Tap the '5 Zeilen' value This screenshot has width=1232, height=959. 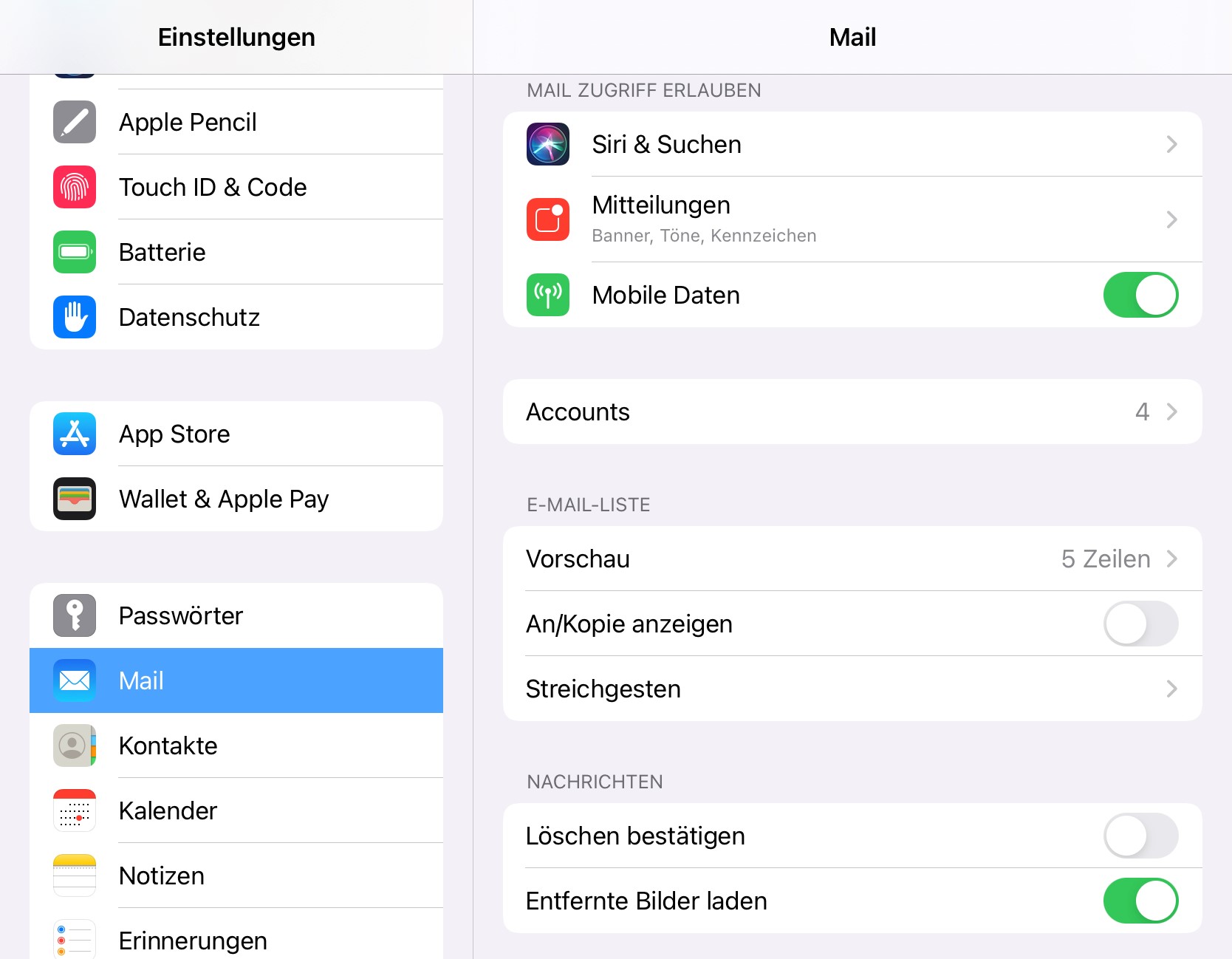click(x=1106, y=559)
